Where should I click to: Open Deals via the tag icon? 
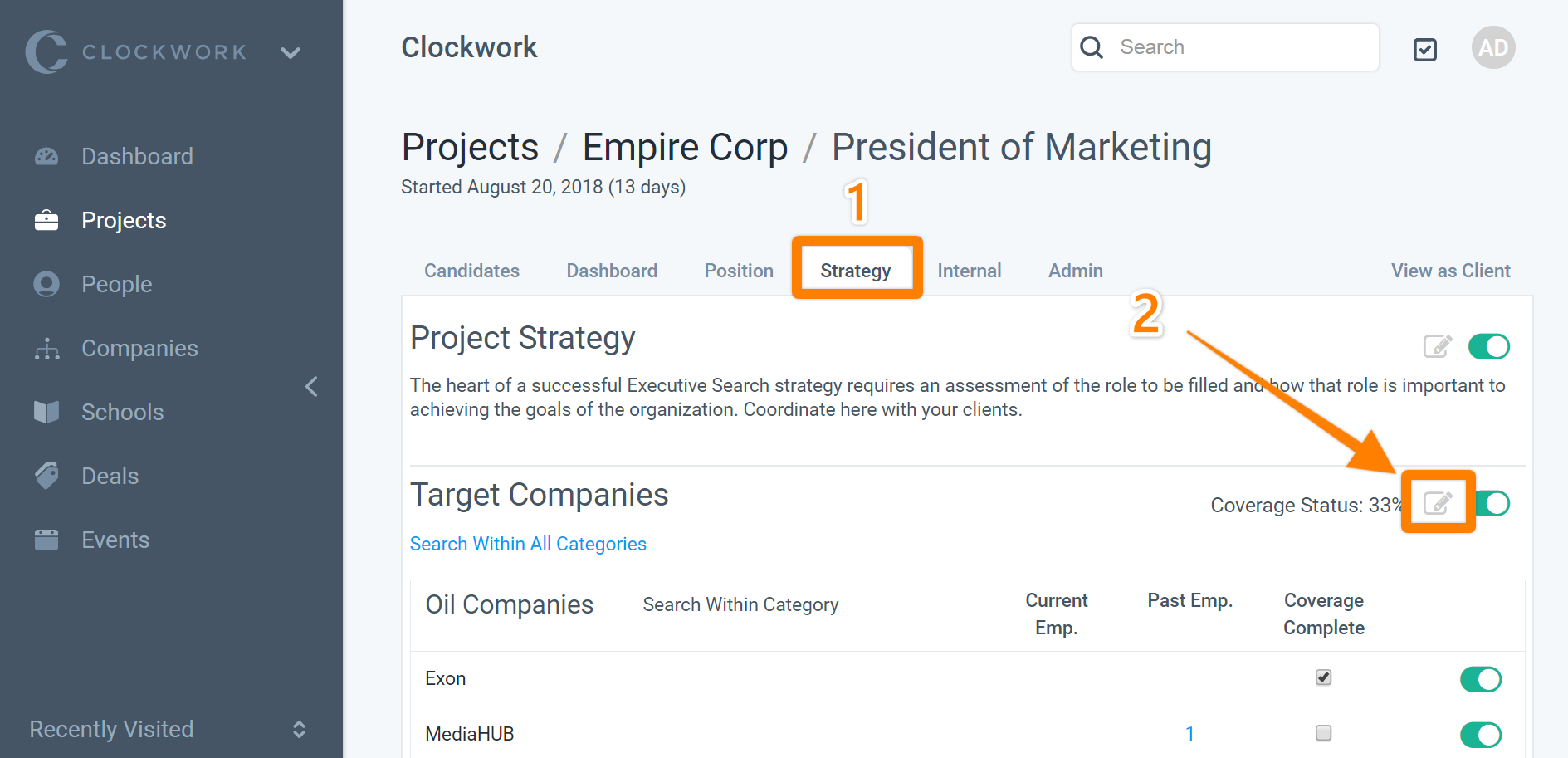pyautogui.click(x=46, y=475)
